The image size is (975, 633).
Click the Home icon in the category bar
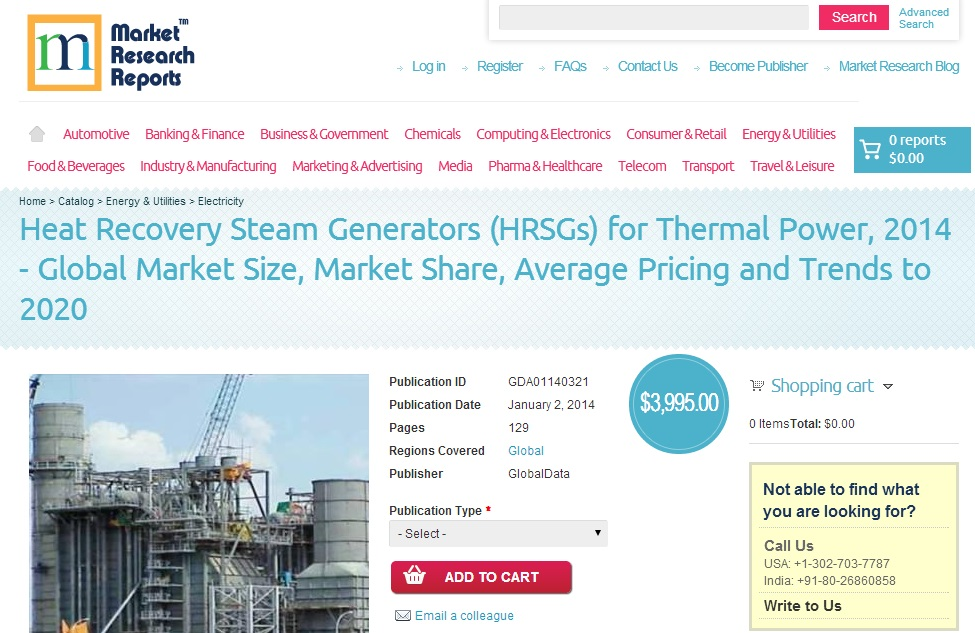pos(37,132)
